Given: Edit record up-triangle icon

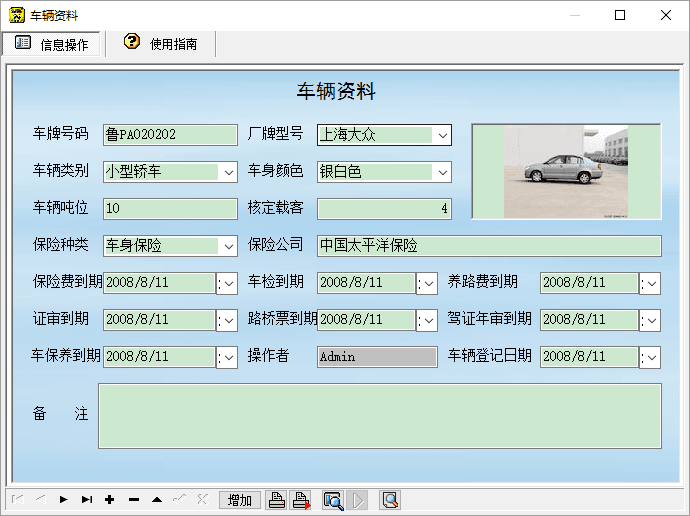Looking at the screenshot, I should 157,499.
